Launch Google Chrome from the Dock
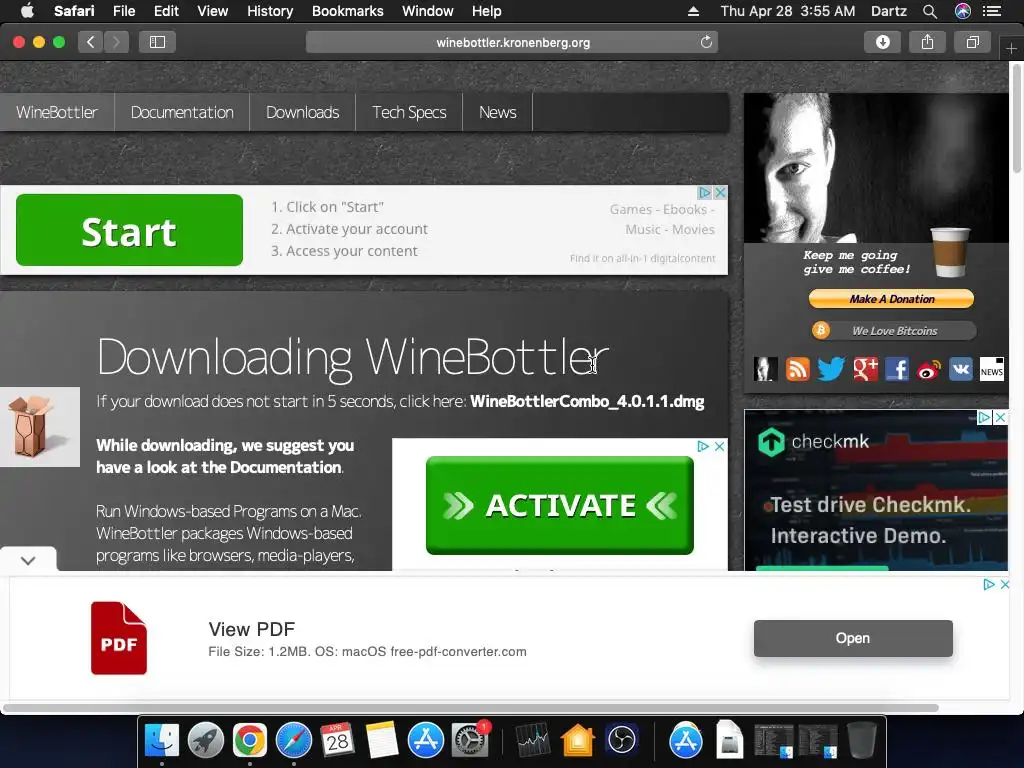 coord(249,741)
